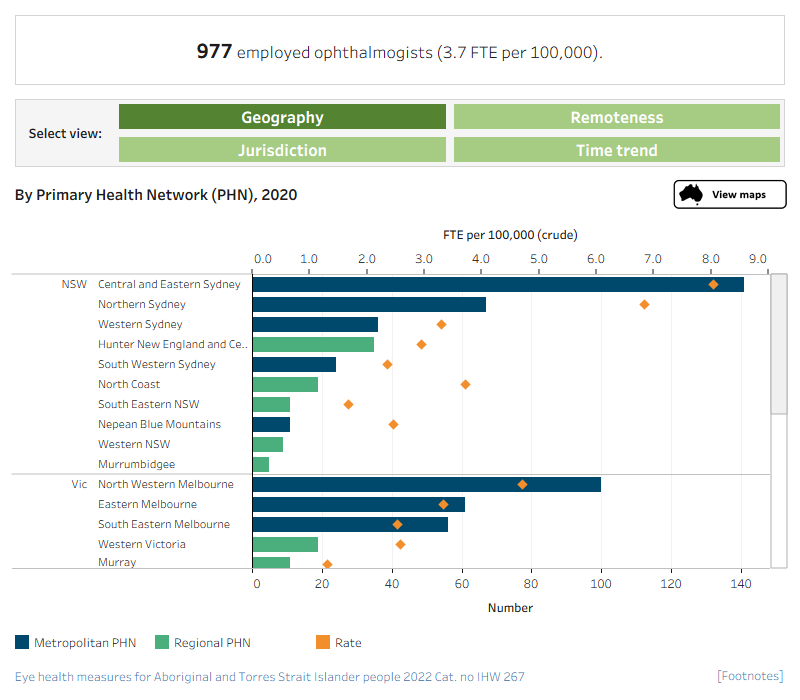Viewport: 800px width, 700px height.
Task: Select orange Rate legend swatch
Action: [323, 642]
